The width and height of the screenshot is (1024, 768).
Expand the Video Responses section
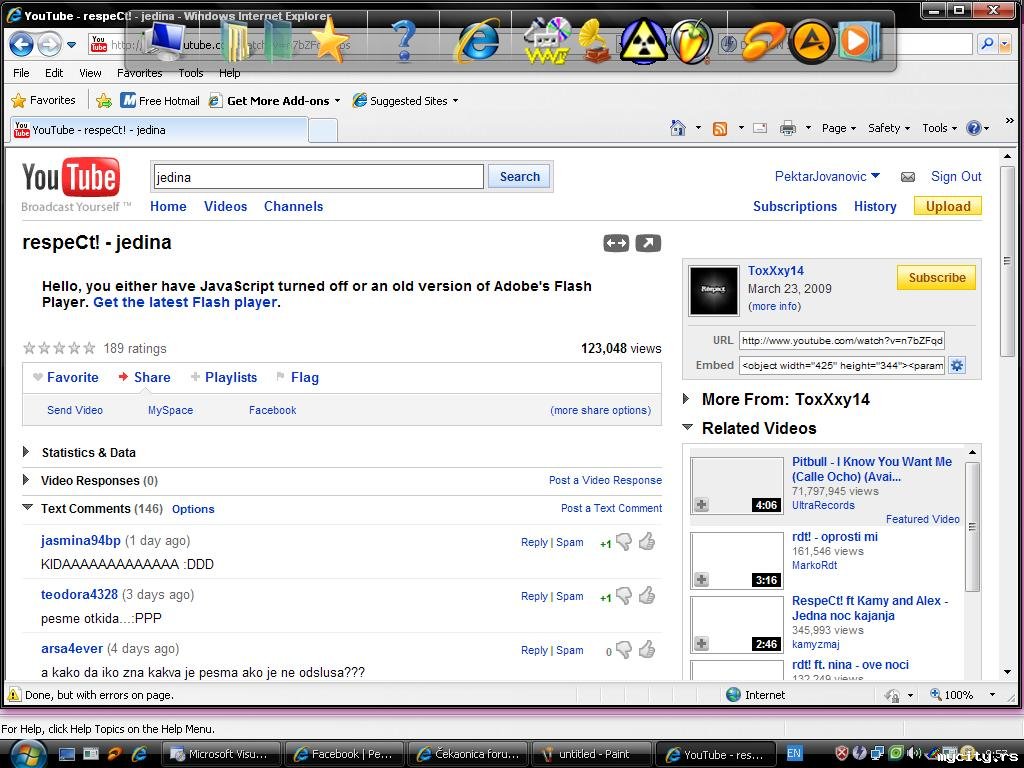pos(26,480)
